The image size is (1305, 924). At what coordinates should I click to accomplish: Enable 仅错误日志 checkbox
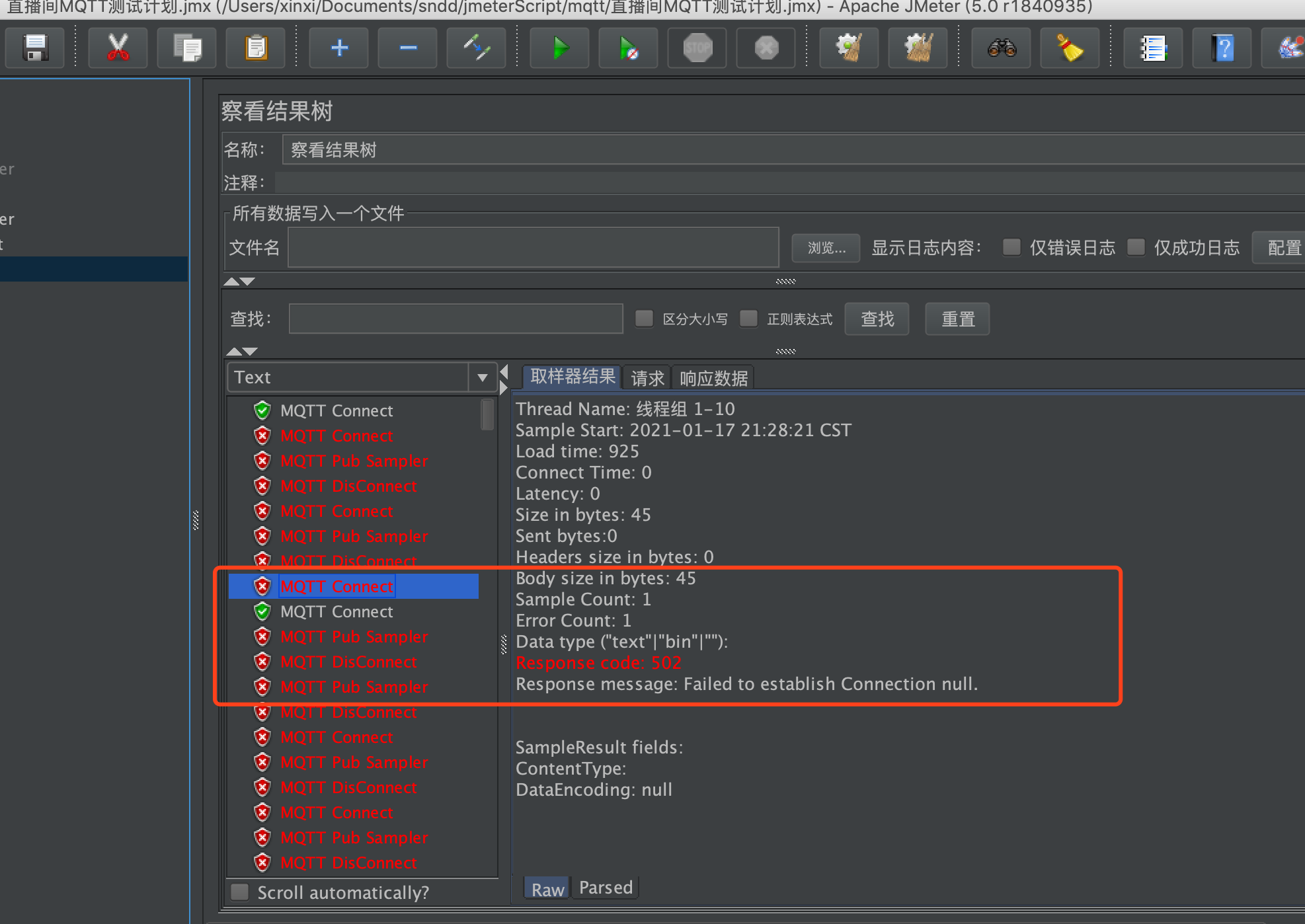click(x=1011, y=247)
